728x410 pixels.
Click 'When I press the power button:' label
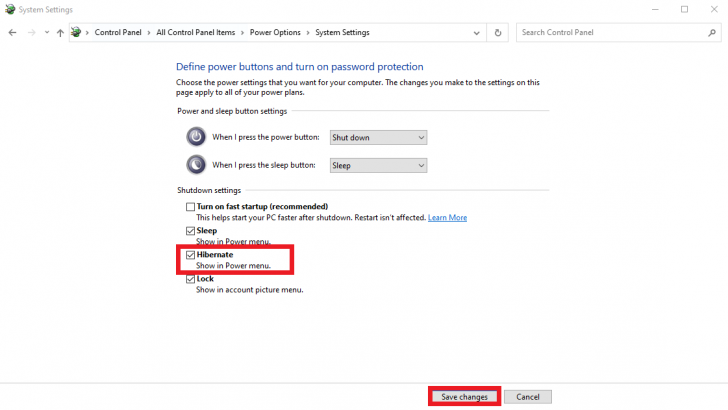pos(266,137)
